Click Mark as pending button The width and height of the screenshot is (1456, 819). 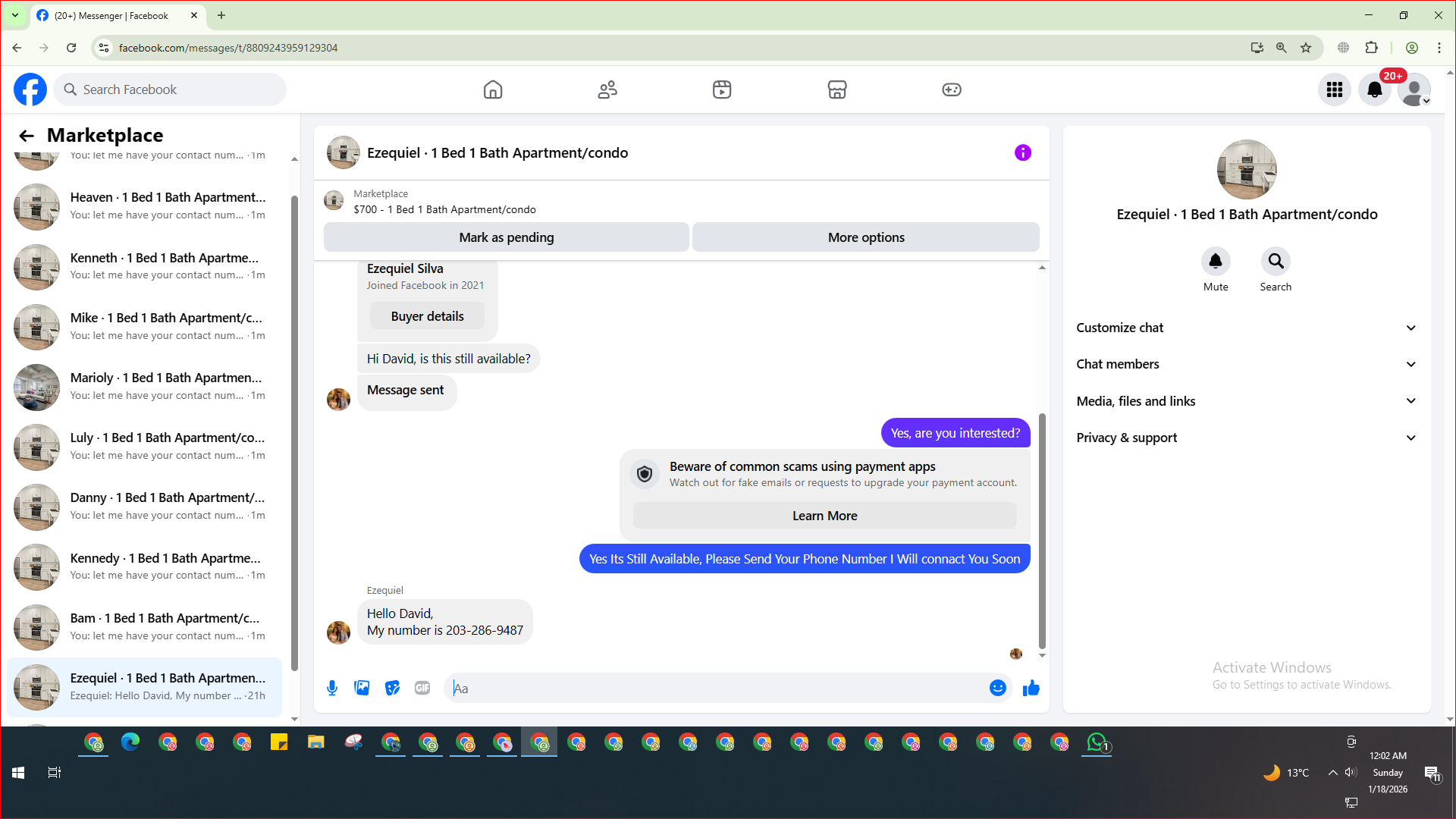pyautogui.click(x=506, y=237)
